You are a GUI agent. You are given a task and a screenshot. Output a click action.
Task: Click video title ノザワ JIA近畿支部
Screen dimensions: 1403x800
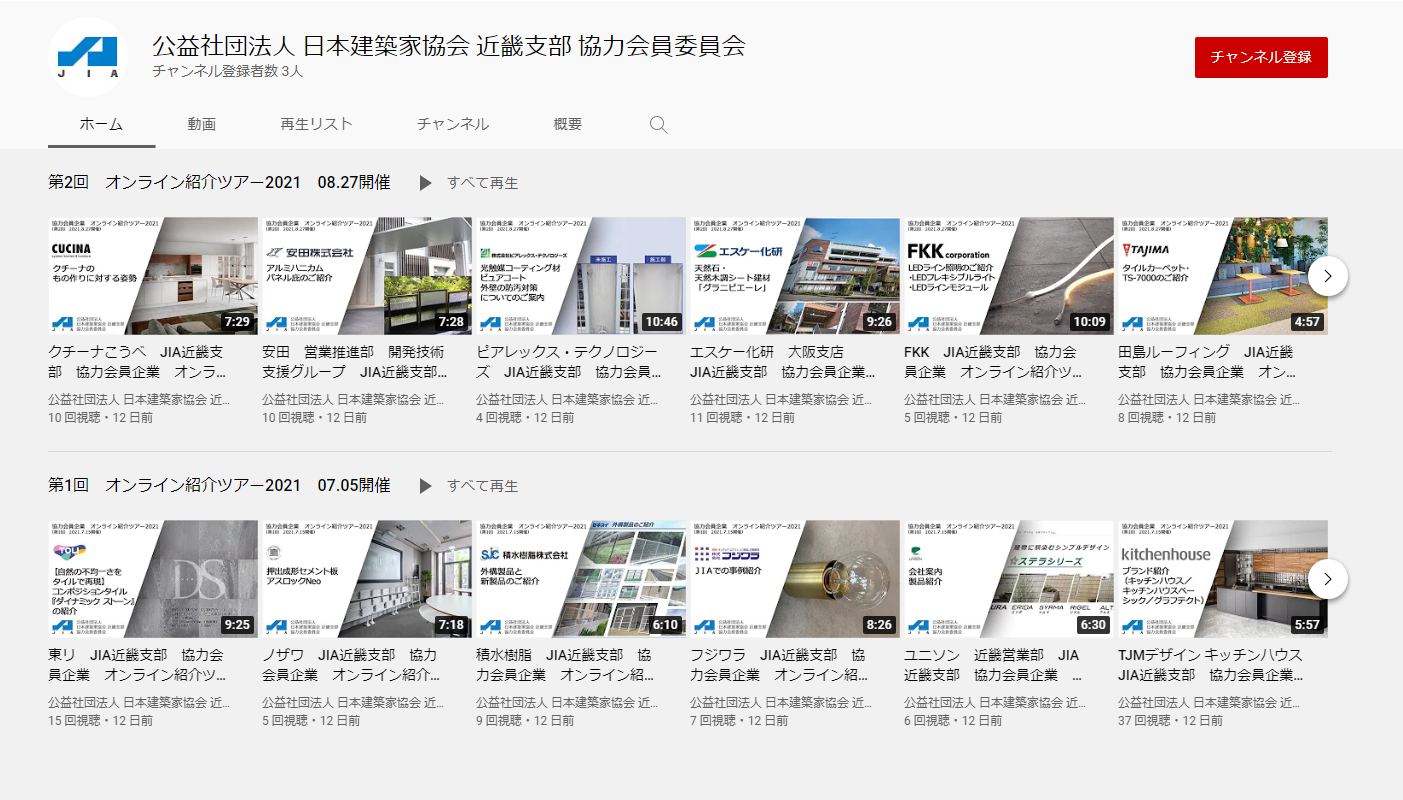[x=350, y=665]
